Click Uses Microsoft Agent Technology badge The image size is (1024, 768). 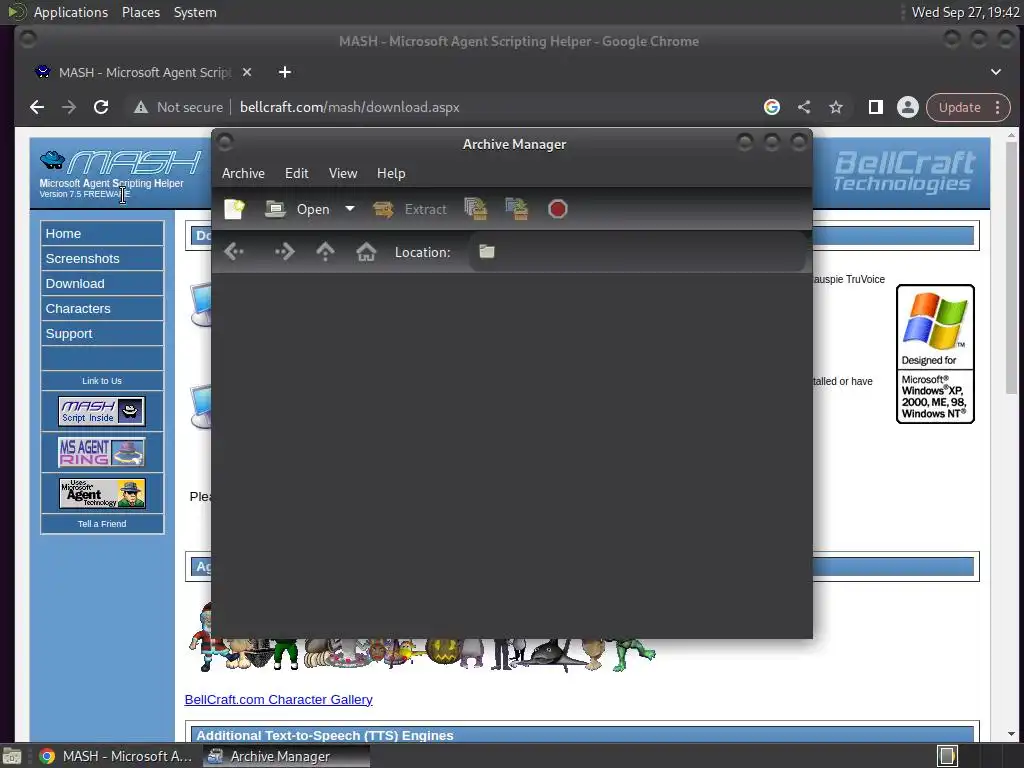[x=102, y=494]
